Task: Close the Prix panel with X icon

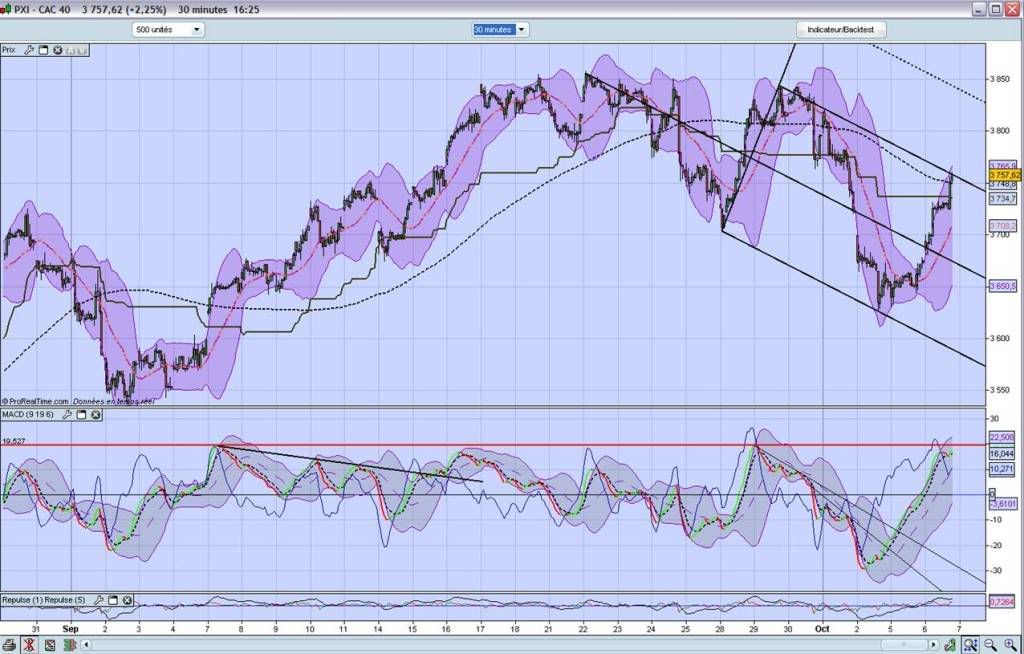Action: (x=58, y=50)
